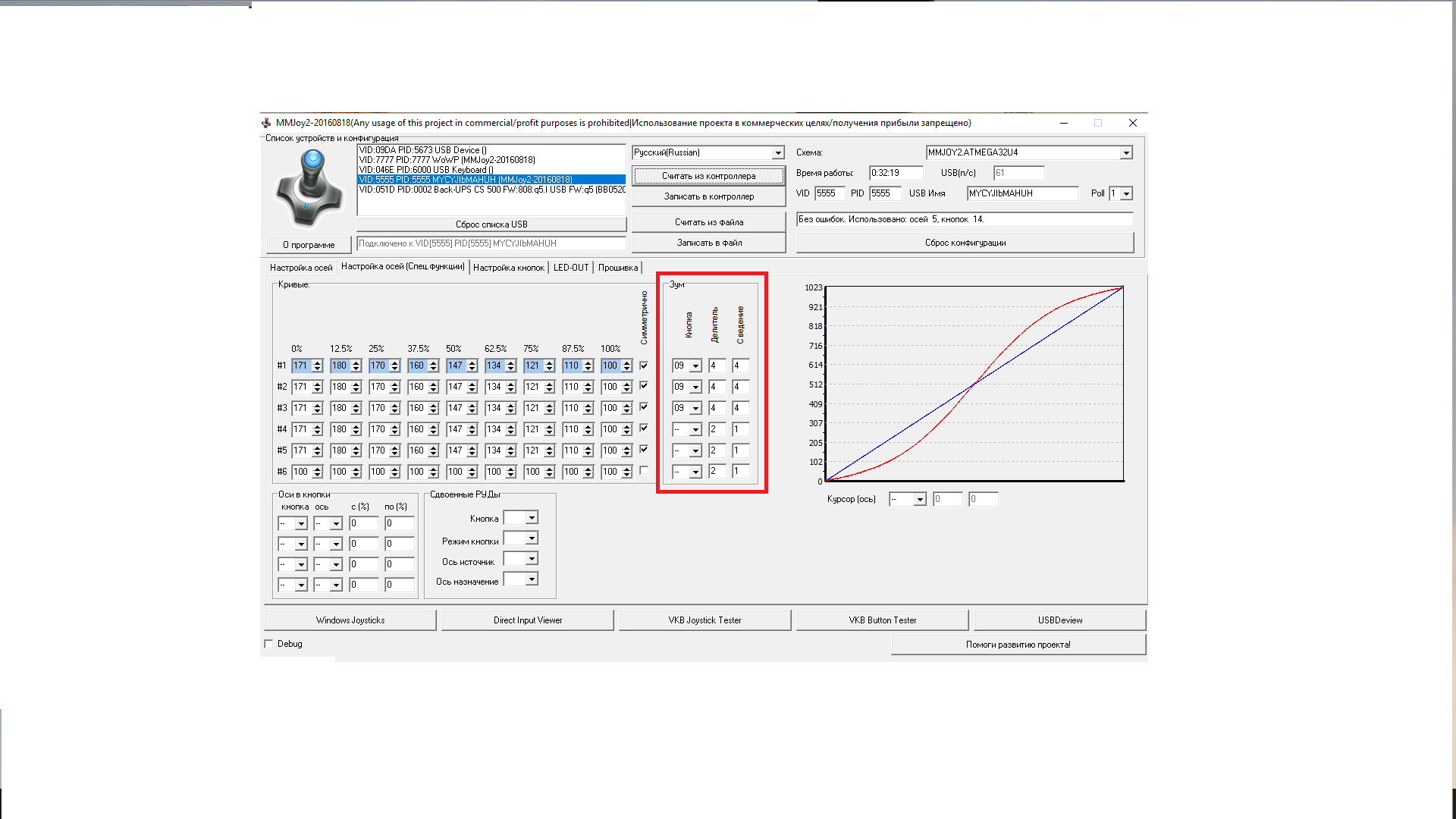Image resolution: width=1456 pixels, height=819 pixels.
Task: Click Сброс списка USB button
Action: pos(491,224)
